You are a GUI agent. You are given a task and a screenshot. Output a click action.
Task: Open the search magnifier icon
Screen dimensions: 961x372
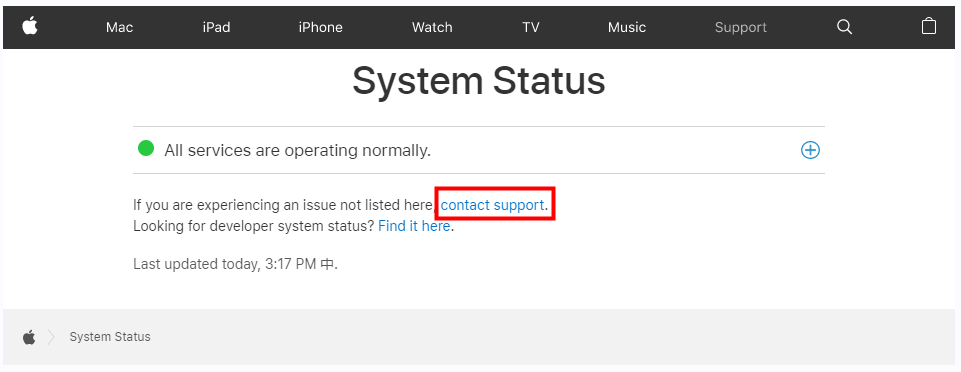pyautogui.click(x=845, y=27)
